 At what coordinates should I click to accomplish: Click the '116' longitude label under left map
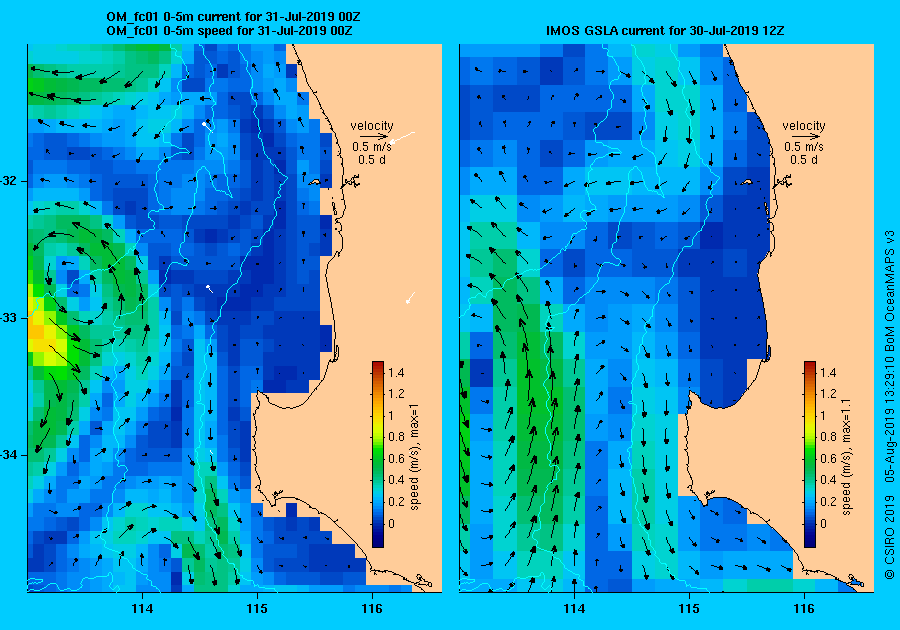[x=372, y=609]
